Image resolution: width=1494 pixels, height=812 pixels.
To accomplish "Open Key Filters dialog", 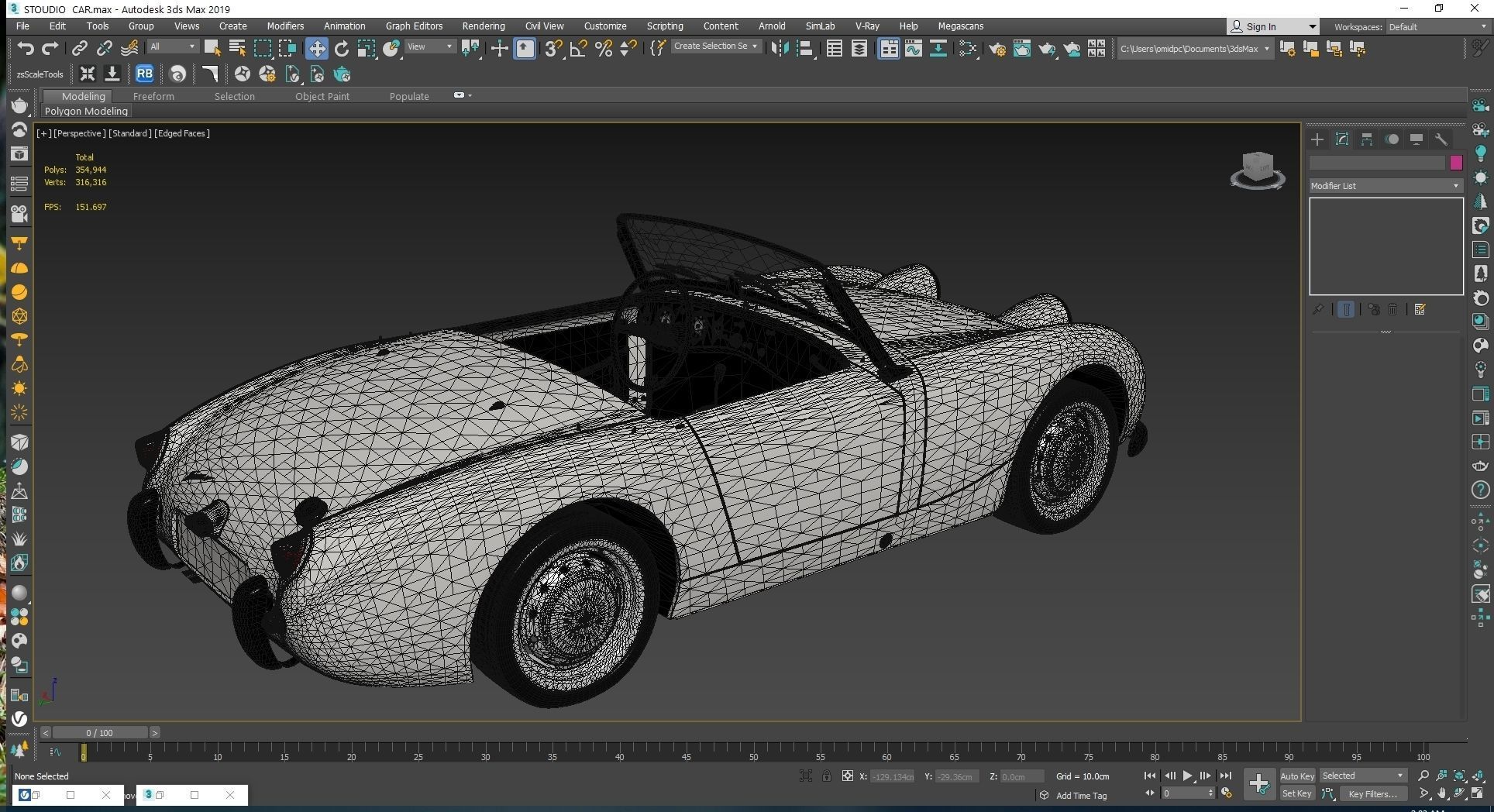I will tap(1372, 793).
